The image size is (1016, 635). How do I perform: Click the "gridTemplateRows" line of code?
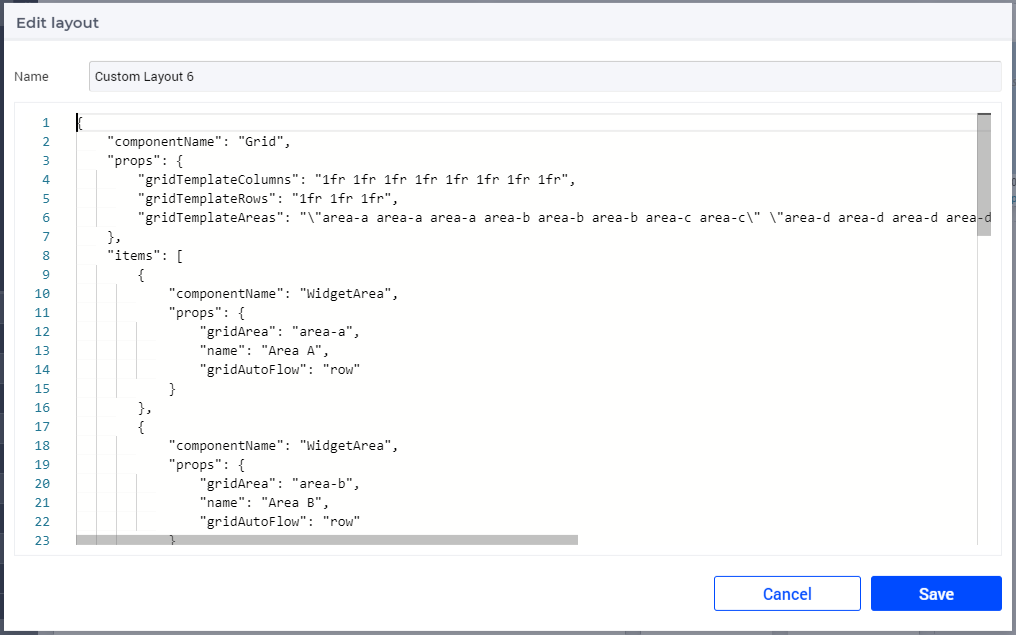pyautogui.click(x=268, y=198)
